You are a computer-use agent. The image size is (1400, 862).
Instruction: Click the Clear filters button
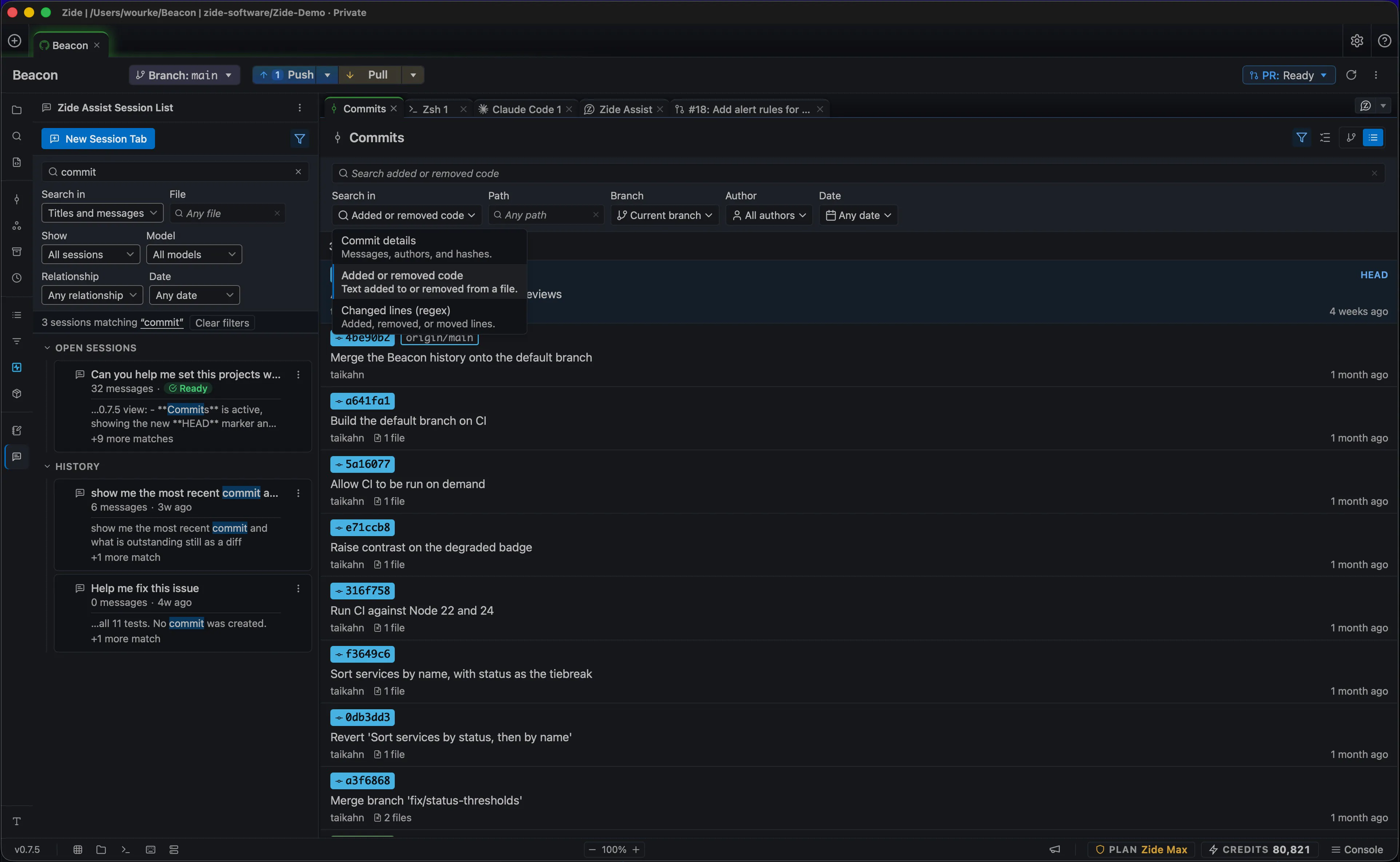(x=222, y=323)
